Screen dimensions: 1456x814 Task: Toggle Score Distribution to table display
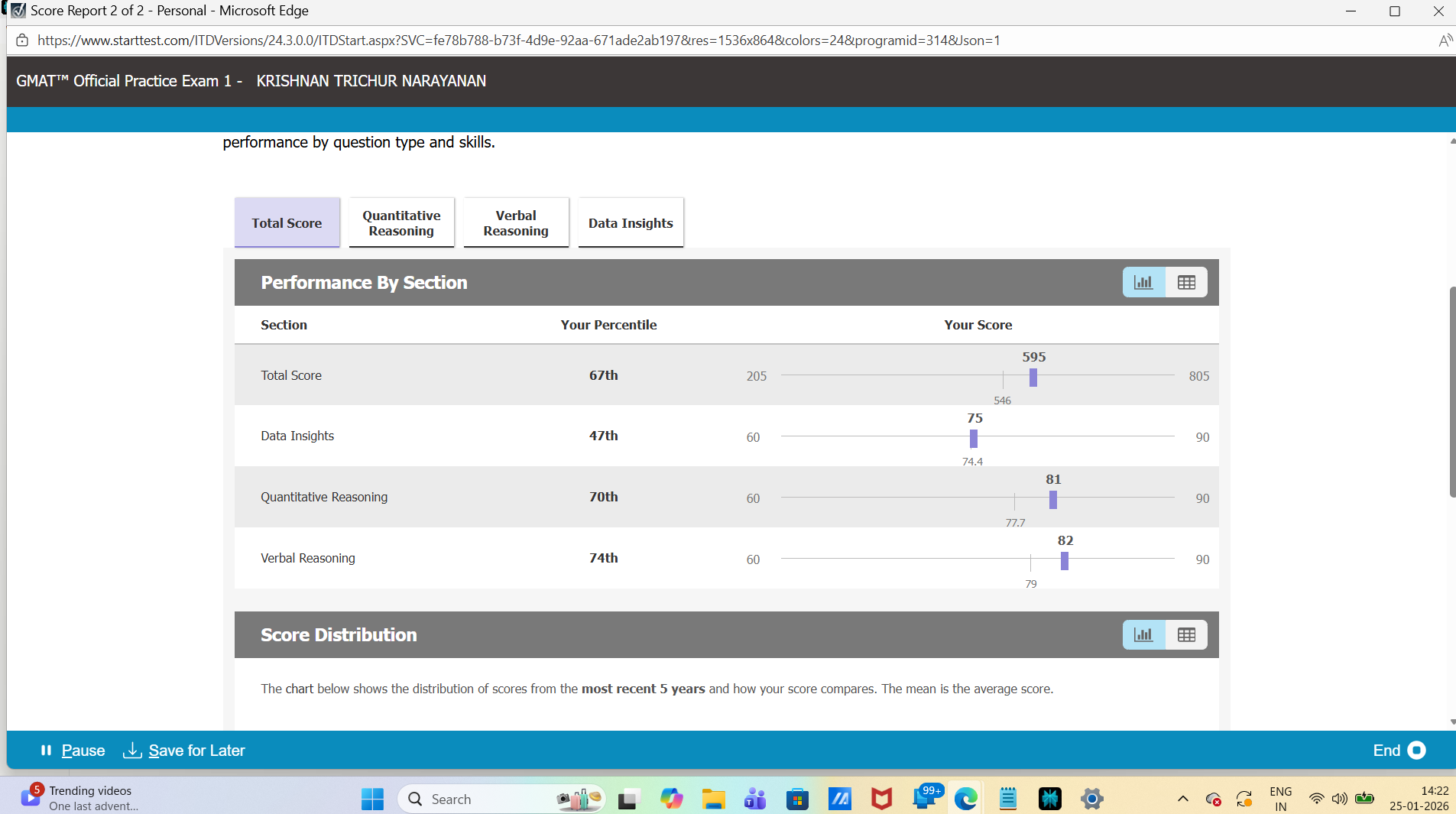point(1185,634)
